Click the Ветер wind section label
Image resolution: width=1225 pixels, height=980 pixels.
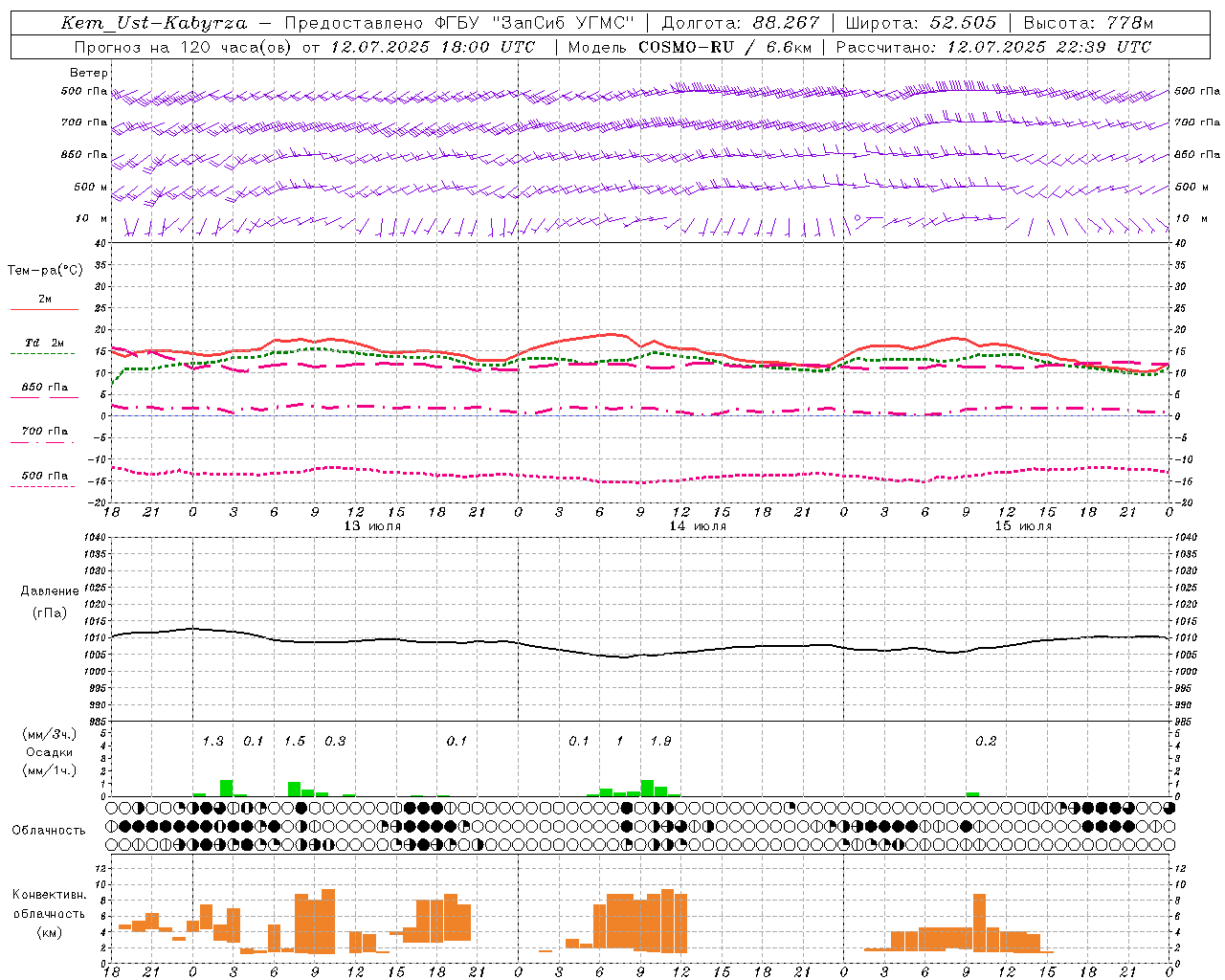click(89, 73)
